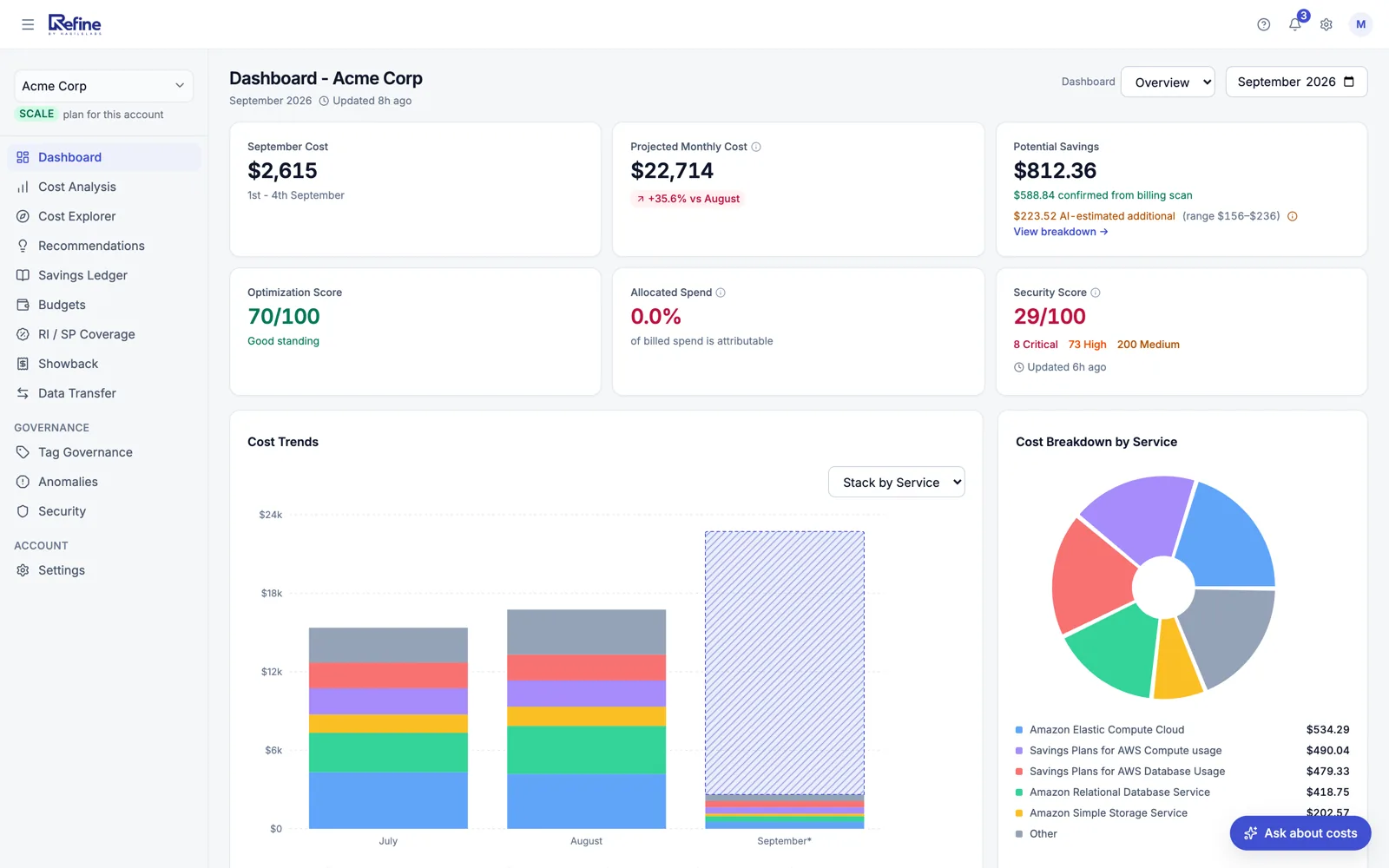Screen dimensions: 1389x868
Task: Open the September 2026 month picker
Action: [1296, 82]
